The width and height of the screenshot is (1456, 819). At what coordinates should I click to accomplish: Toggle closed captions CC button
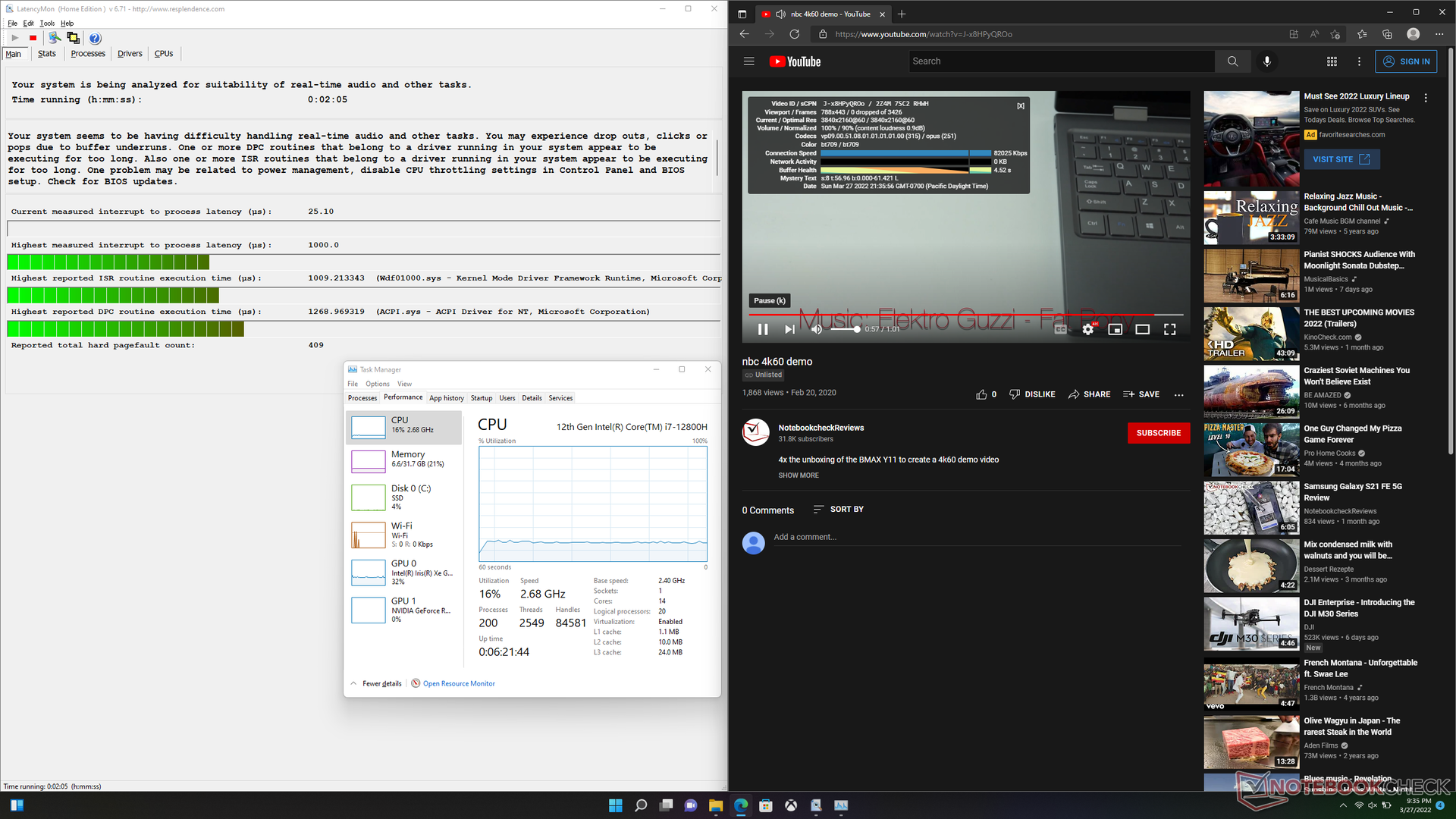pyautogui.click(x=1061, y=329)
